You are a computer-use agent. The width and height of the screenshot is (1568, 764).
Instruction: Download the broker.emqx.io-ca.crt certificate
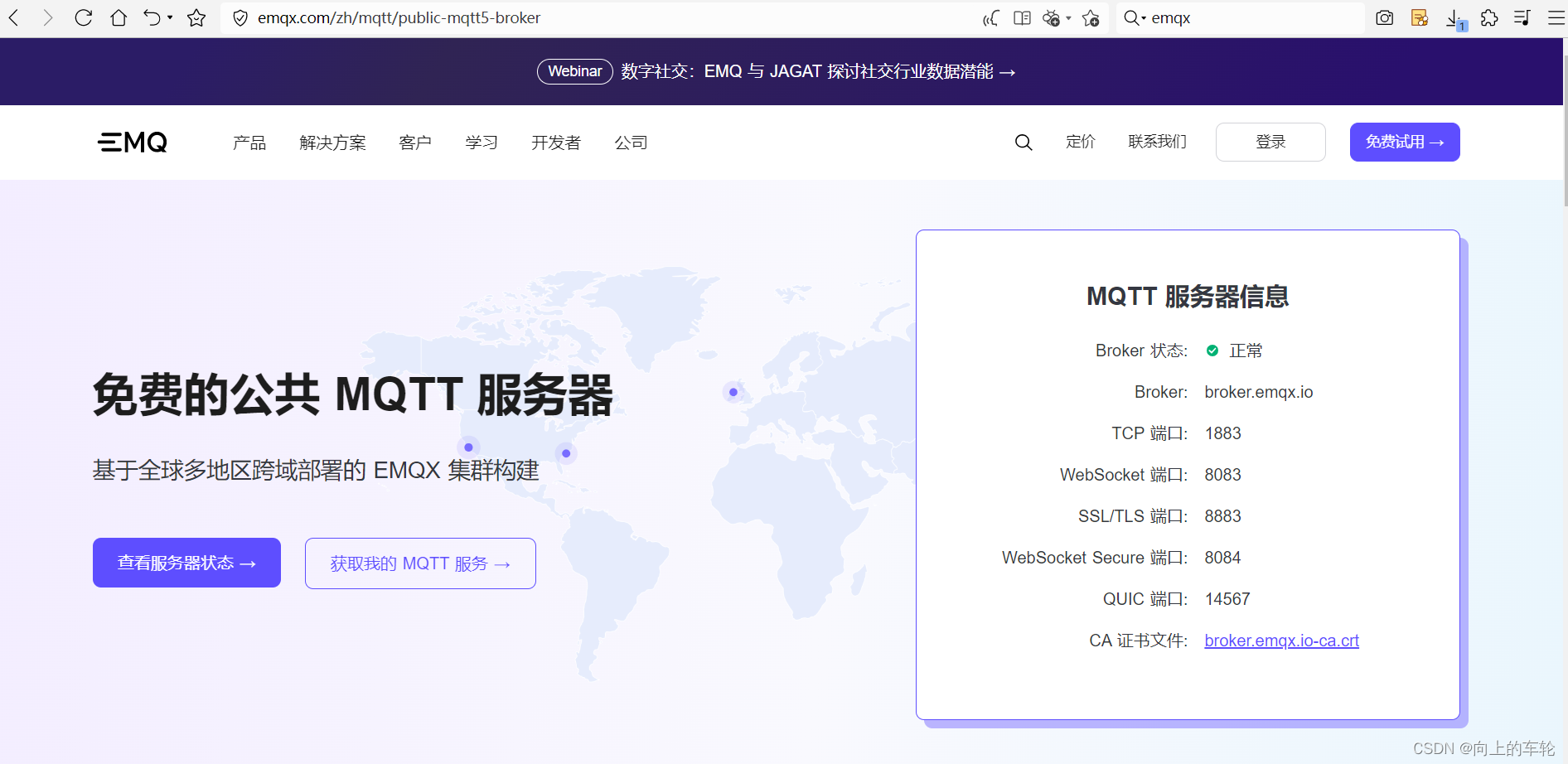(x=1281, y=641)
